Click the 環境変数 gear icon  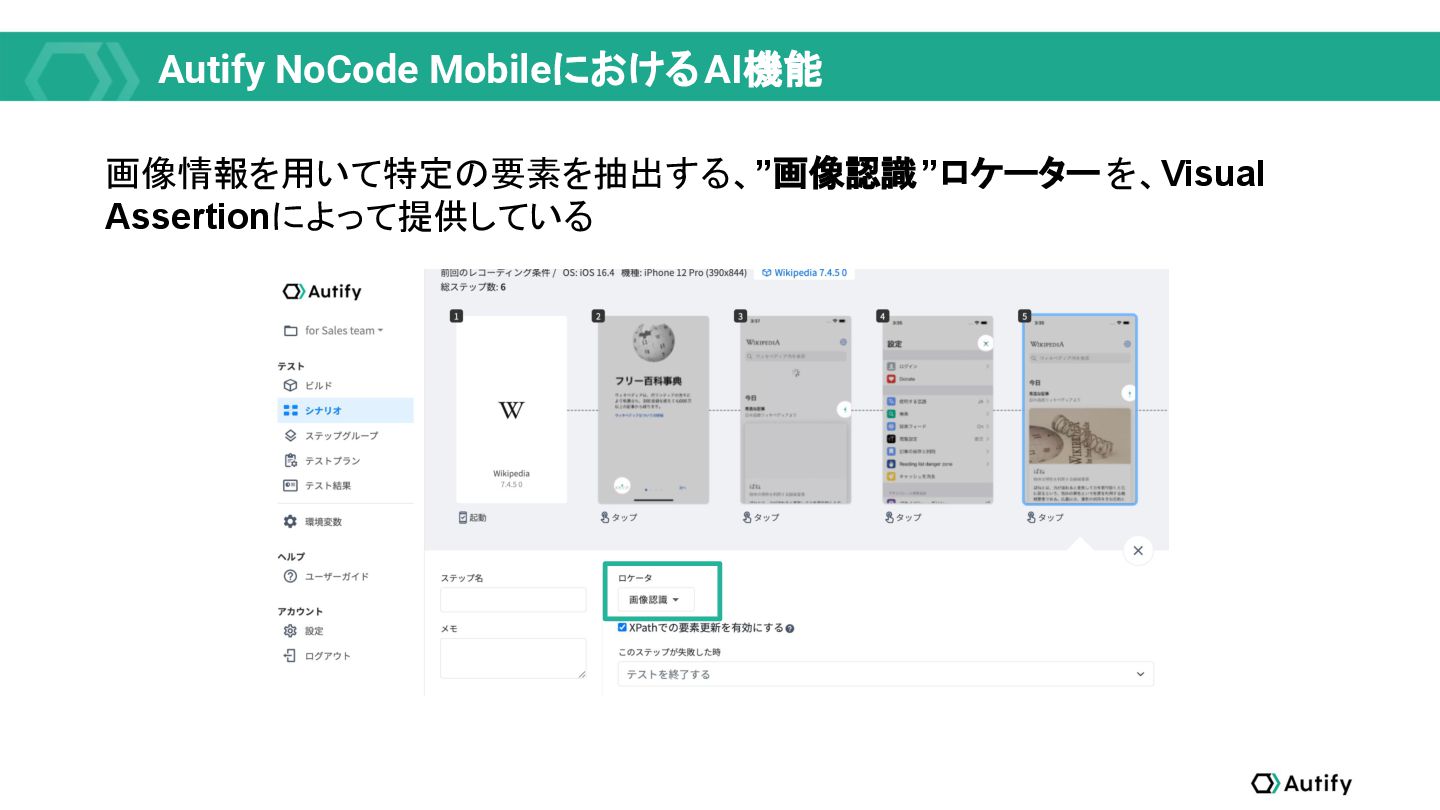click(x=290, y=522)
